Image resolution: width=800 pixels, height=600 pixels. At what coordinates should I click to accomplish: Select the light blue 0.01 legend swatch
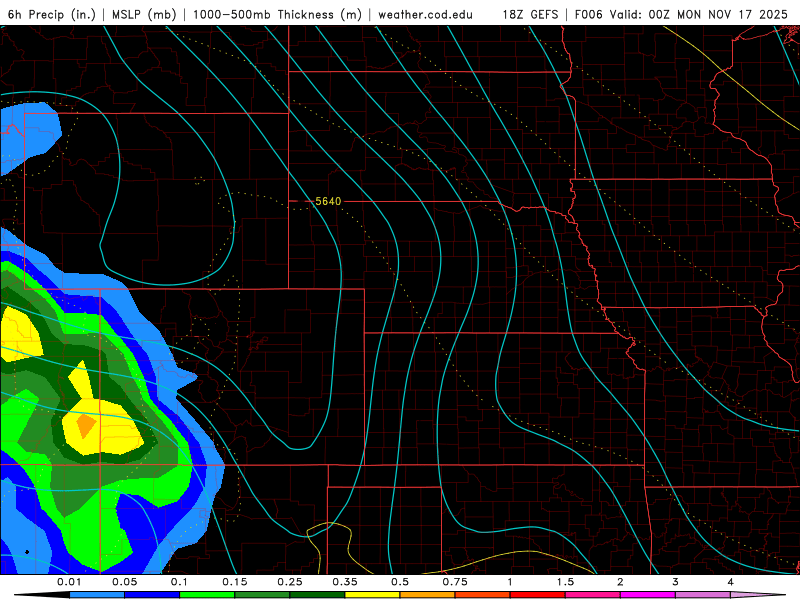tap(97, 595)
